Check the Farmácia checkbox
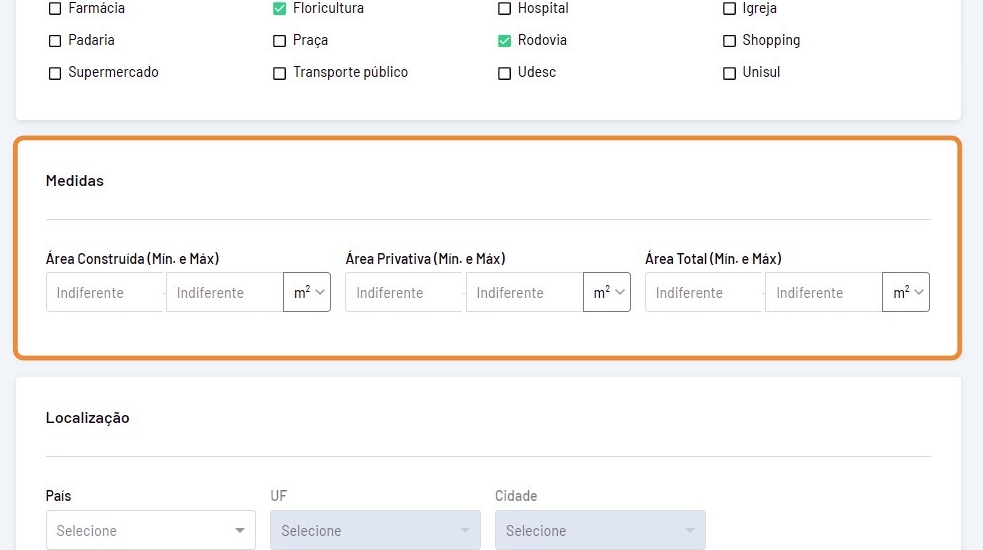 click(55, 9)
